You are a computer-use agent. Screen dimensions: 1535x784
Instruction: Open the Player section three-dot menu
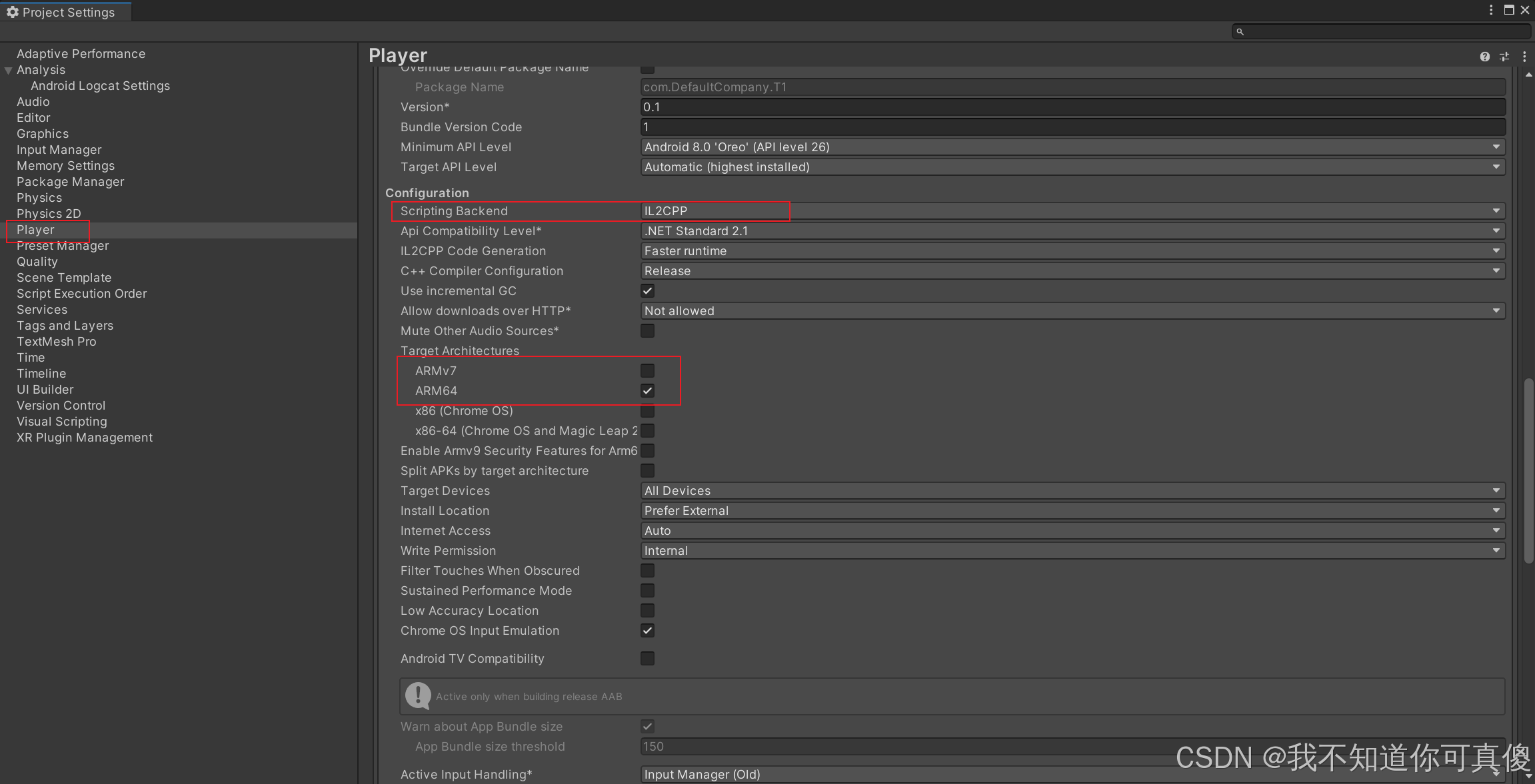coord(1524,57)
